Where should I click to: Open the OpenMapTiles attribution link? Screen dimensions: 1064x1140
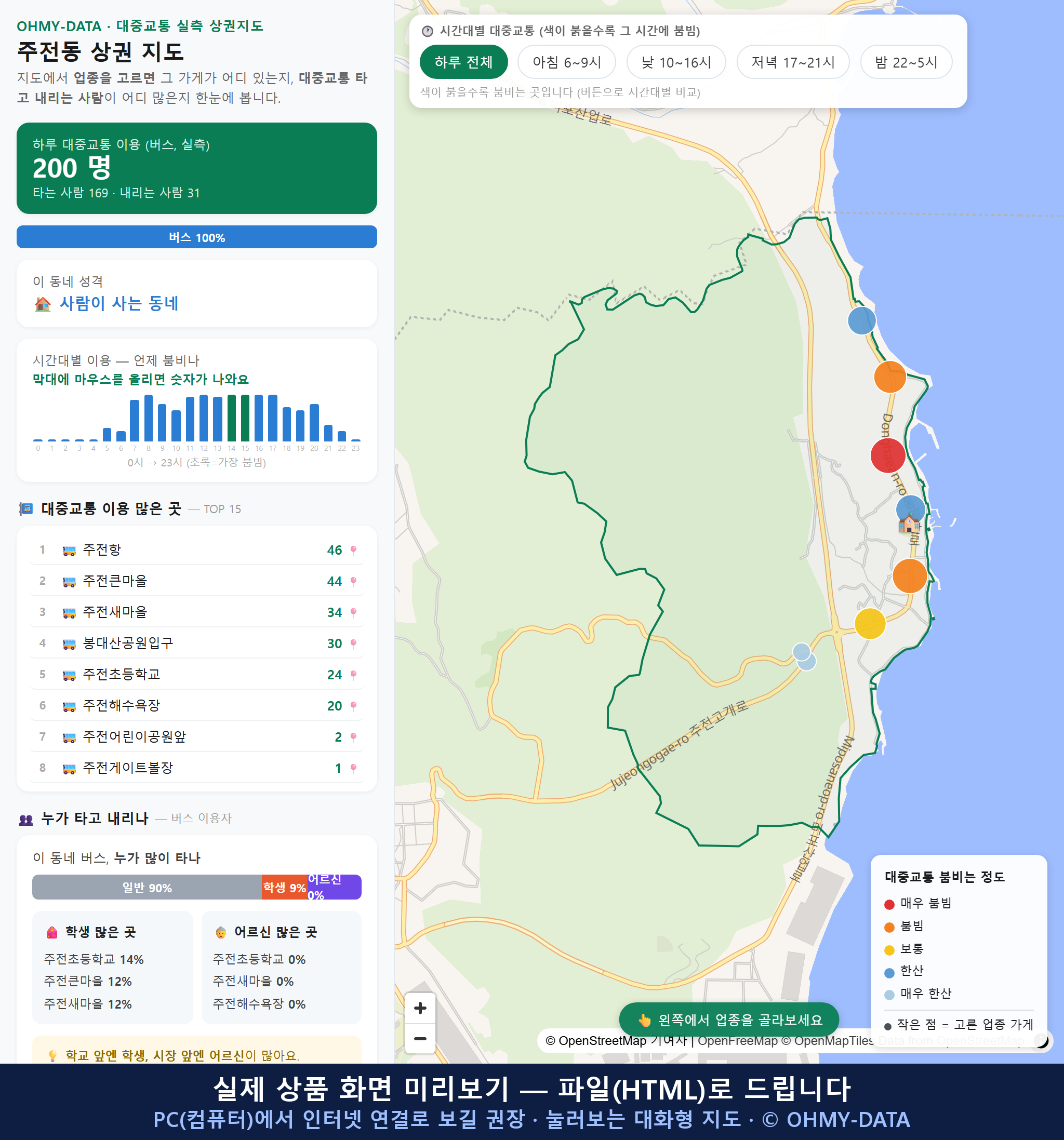pos(827,1040)
